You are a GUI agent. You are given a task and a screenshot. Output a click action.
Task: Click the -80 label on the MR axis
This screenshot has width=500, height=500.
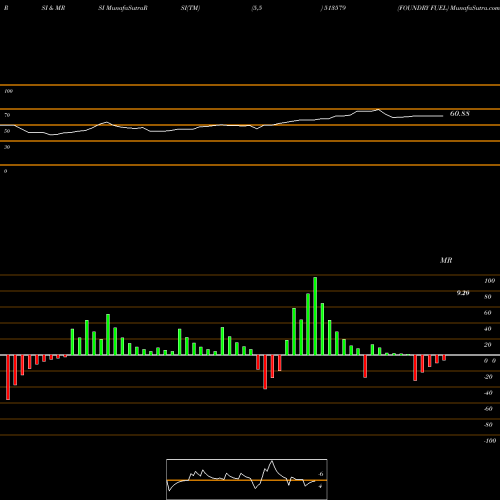(x=488, y=425)
